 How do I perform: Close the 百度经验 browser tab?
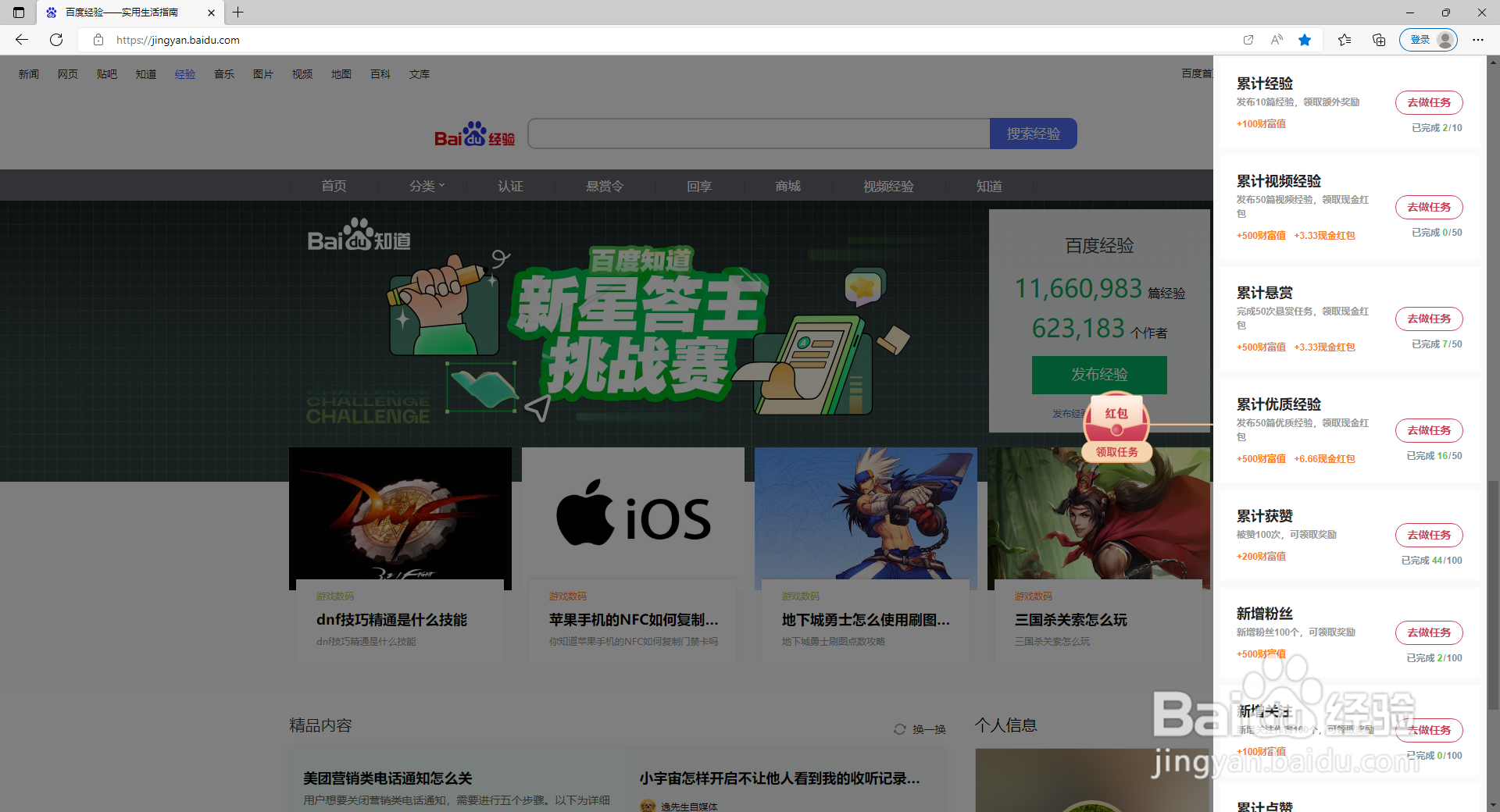point(211,12)
